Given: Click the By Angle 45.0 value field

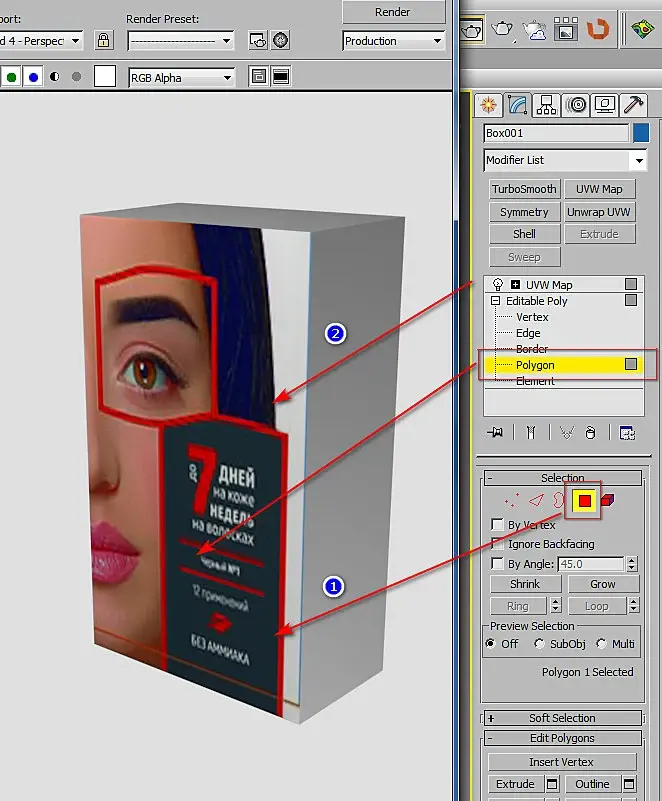Looking at the screenshot, I should 591,564.
